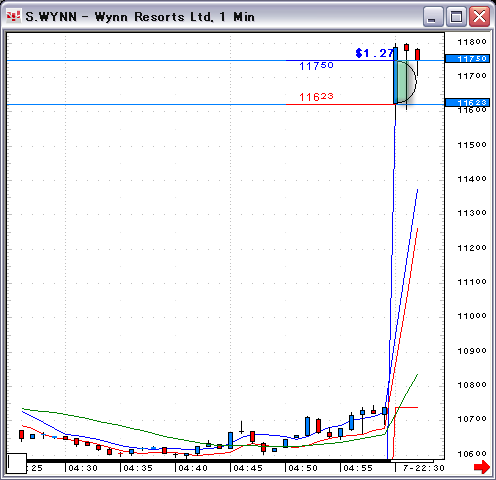Screen dimensions: 496x480
Task: Close the S.WYNN chart window
Action: tap(479, 17)
